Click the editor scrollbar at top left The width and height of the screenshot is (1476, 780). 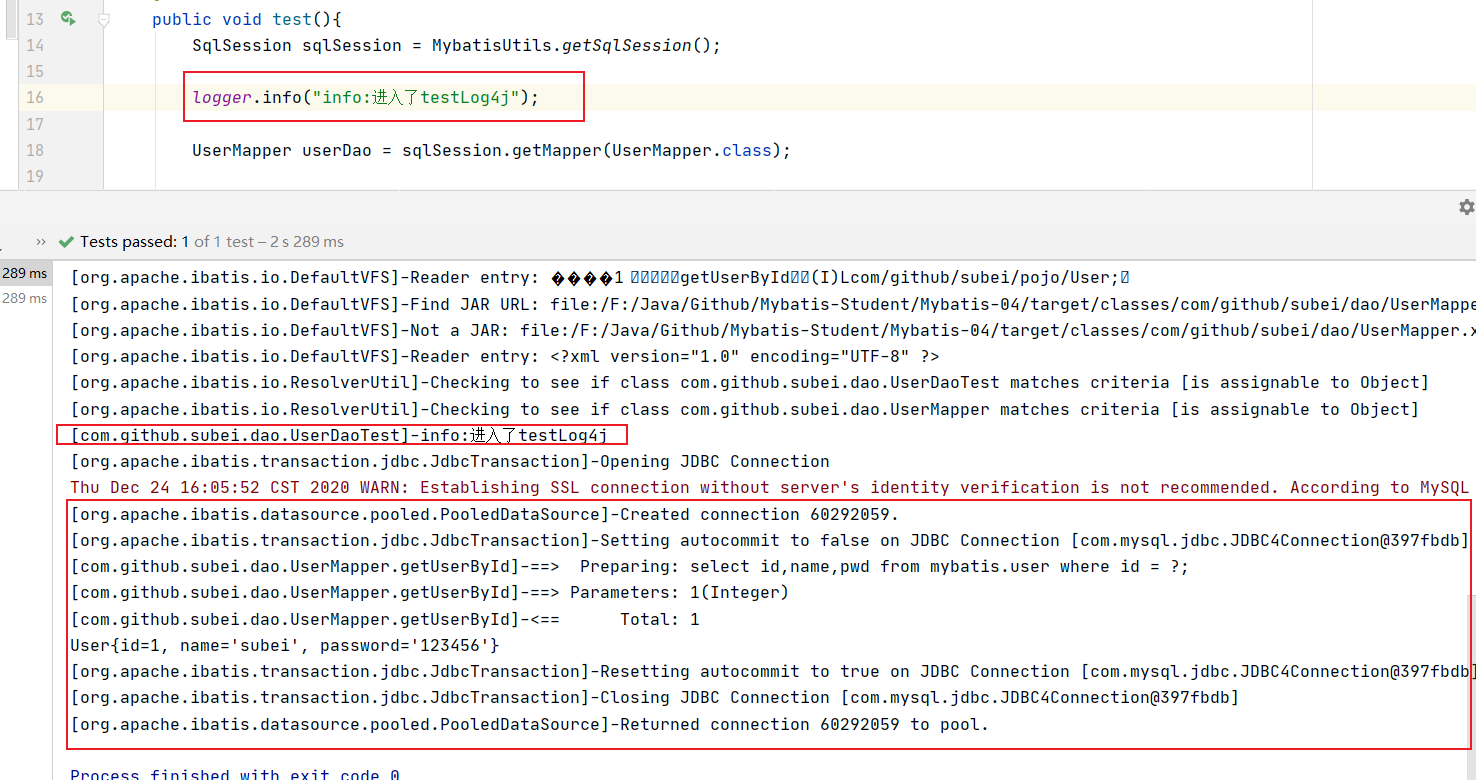pyautogui.click(x=11, y=20)
